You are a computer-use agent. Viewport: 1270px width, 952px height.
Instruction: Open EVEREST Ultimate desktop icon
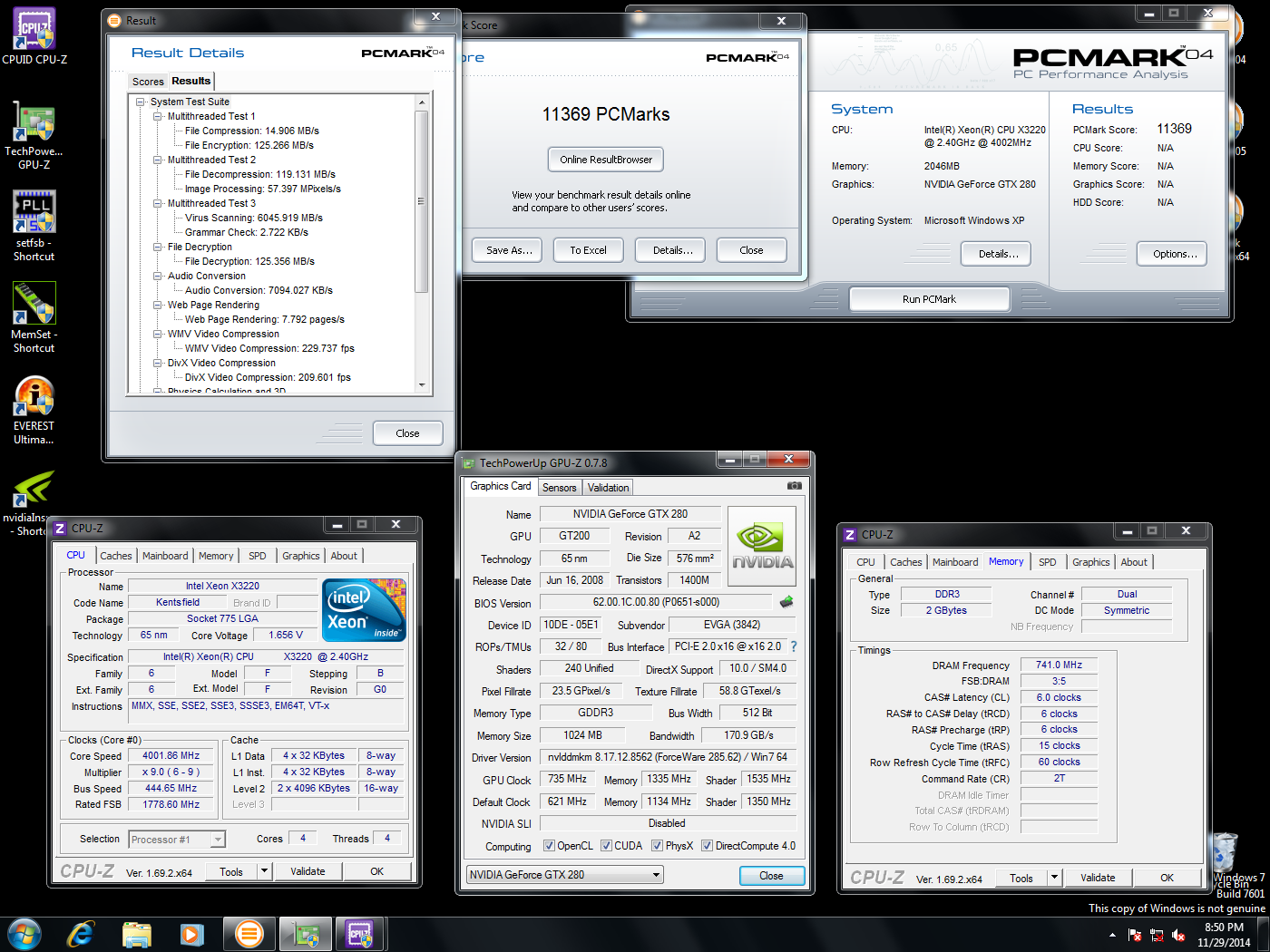34,410
